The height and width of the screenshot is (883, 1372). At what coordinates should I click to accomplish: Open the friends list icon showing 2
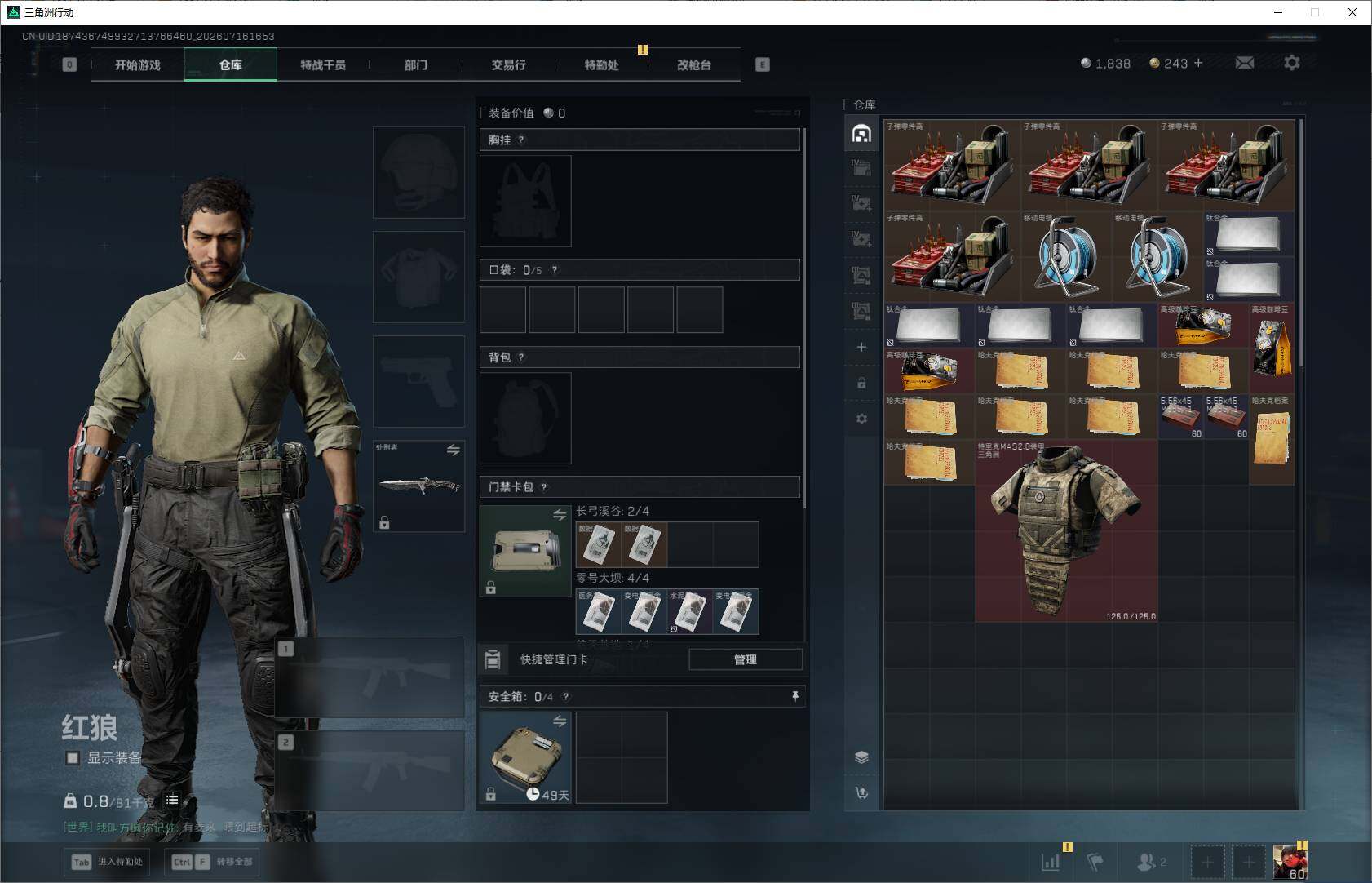pyautogui.click(x=1151, y=861)
